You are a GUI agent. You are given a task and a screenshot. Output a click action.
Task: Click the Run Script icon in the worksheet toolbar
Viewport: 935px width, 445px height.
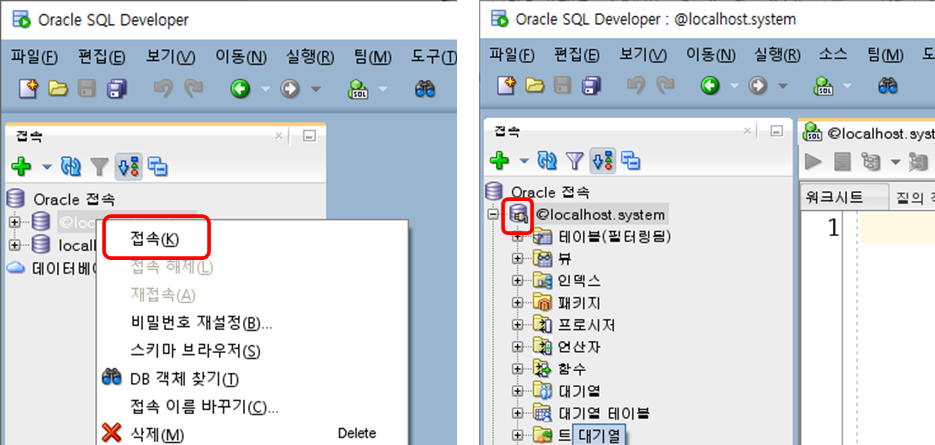coord(842,161)
